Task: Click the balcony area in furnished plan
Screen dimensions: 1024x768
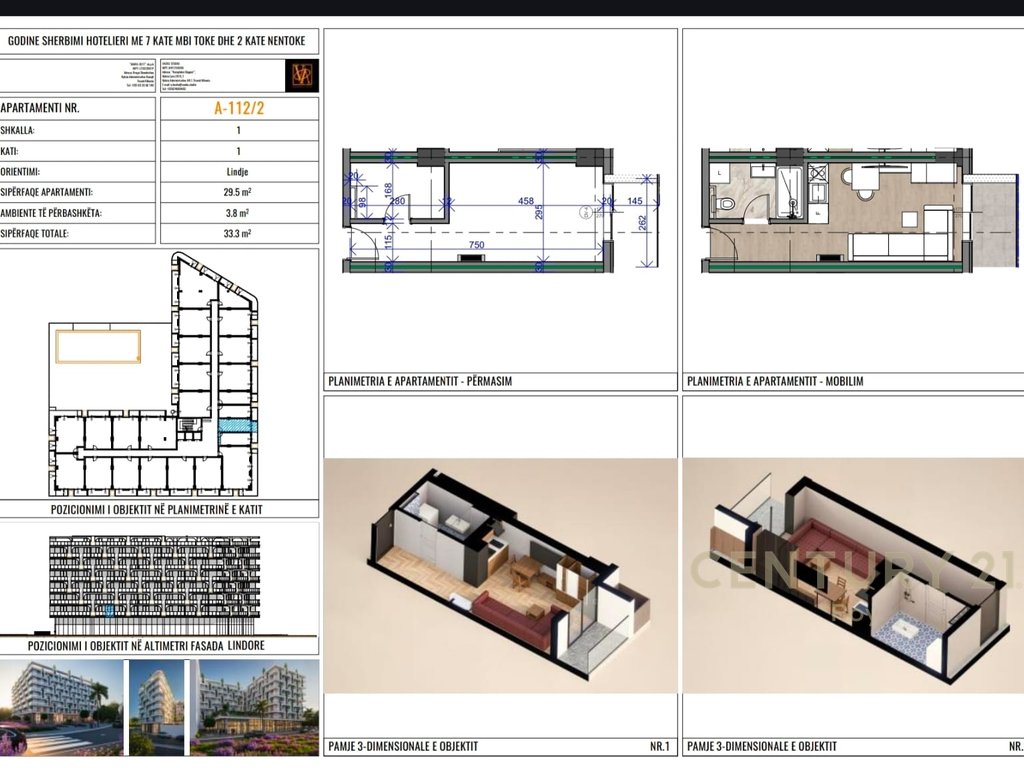Action: click(x=991, y=230)
